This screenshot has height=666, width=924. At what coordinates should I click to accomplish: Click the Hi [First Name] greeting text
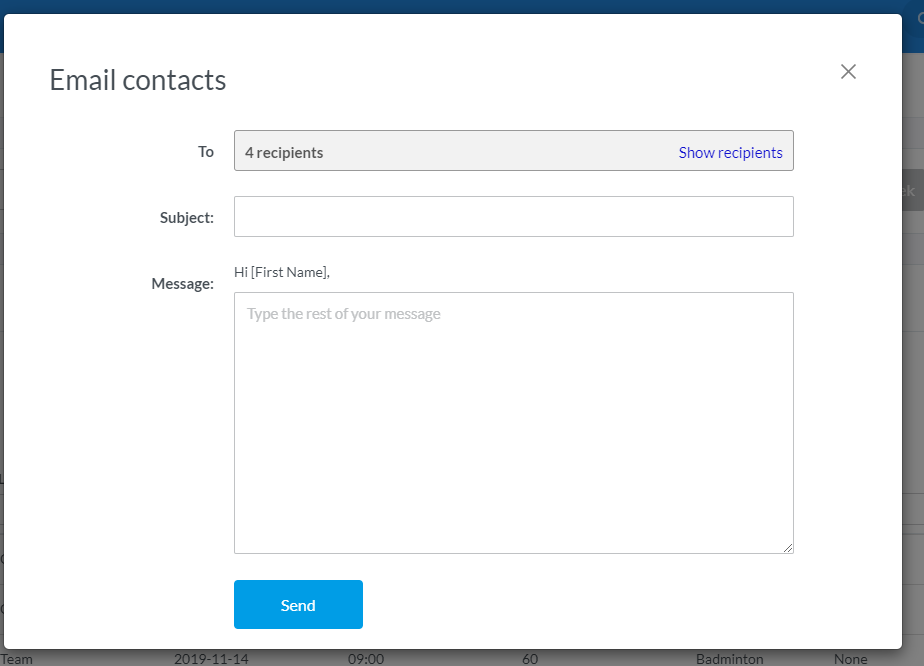282,272
